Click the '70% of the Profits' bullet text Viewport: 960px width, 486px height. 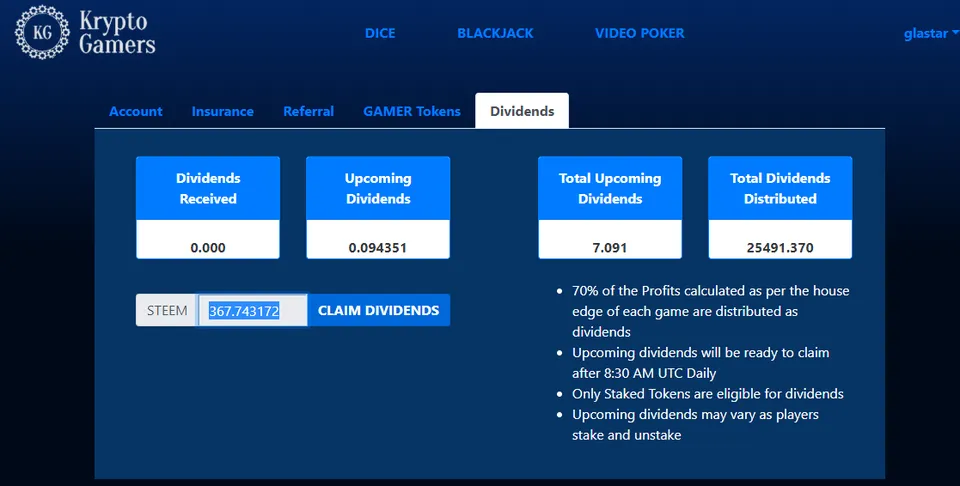click(710, 311)
